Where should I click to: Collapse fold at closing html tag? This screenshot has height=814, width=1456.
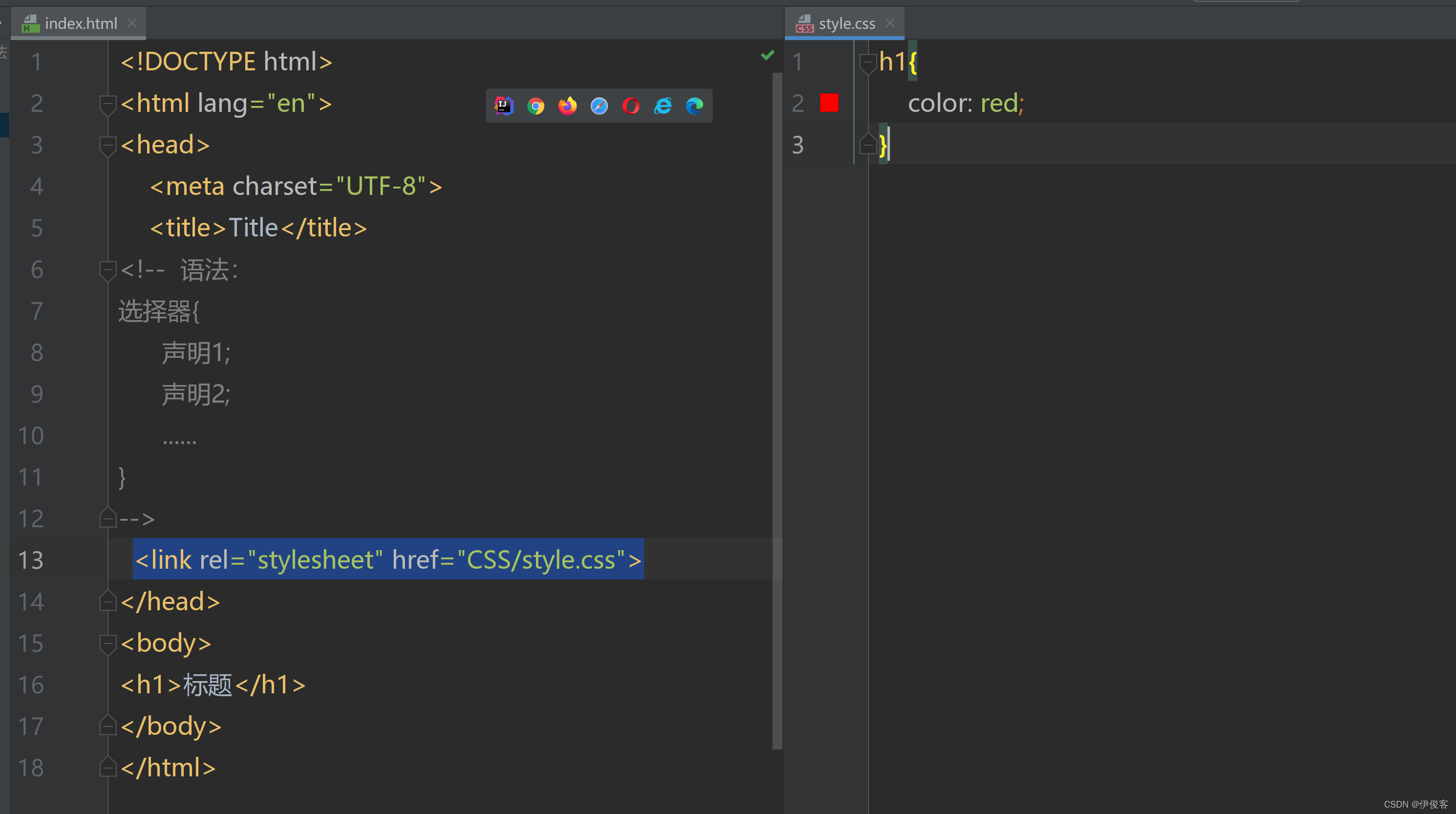(107, 767)
